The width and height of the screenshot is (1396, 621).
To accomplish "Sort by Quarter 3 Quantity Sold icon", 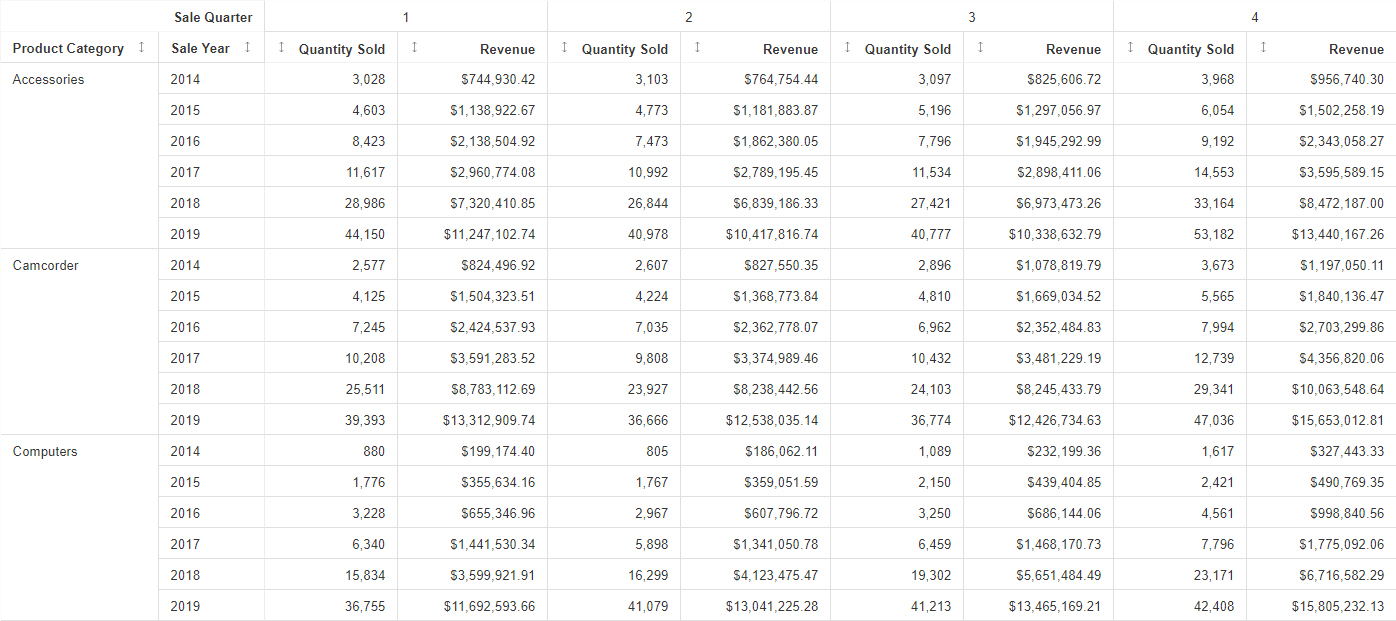I will (x=847, y=47).
